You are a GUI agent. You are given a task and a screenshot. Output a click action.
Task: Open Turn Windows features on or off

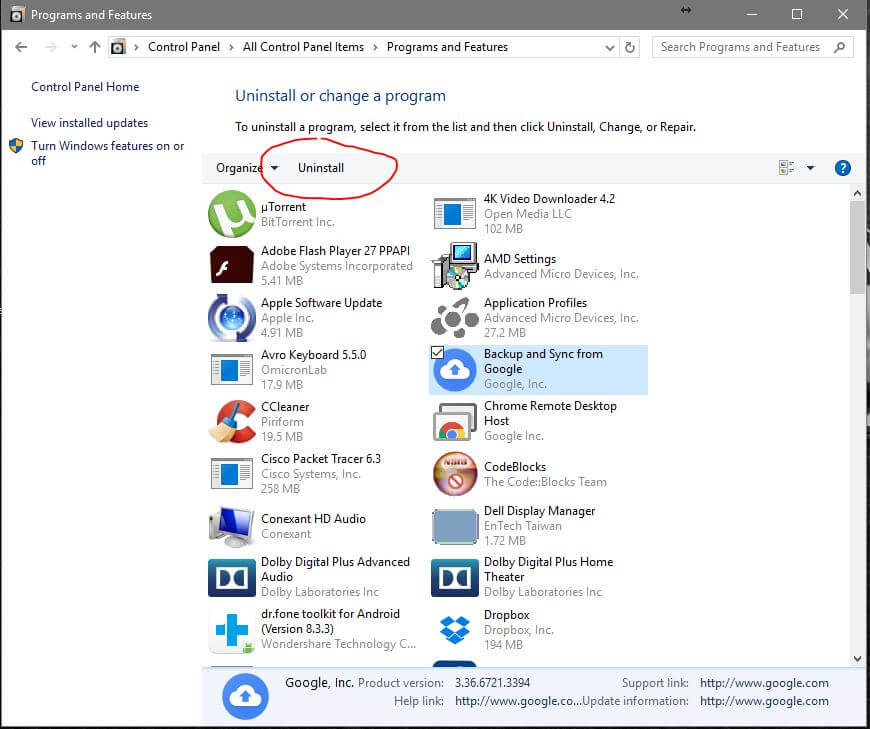point(108,153)
